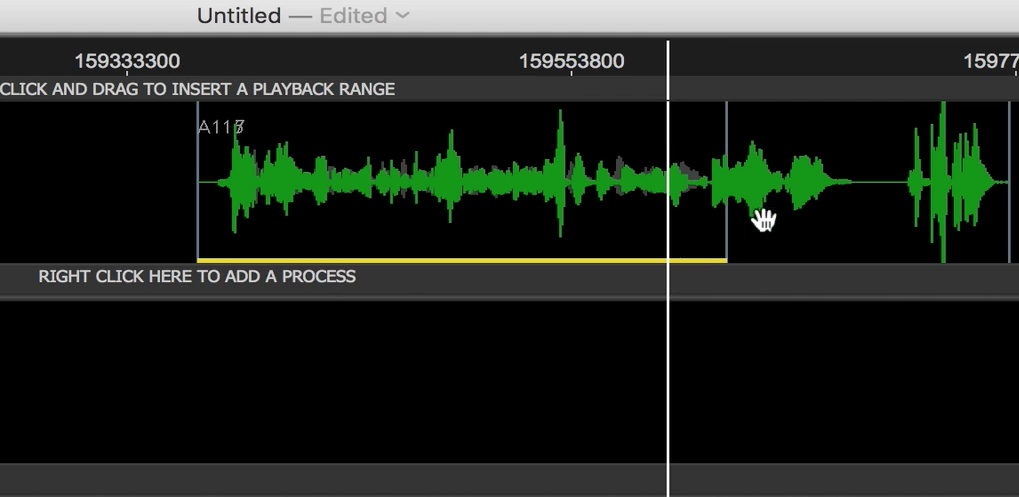Click the playhead line in the lower empty track
Screen dimensions: 1019x497
tap(668, 380)
